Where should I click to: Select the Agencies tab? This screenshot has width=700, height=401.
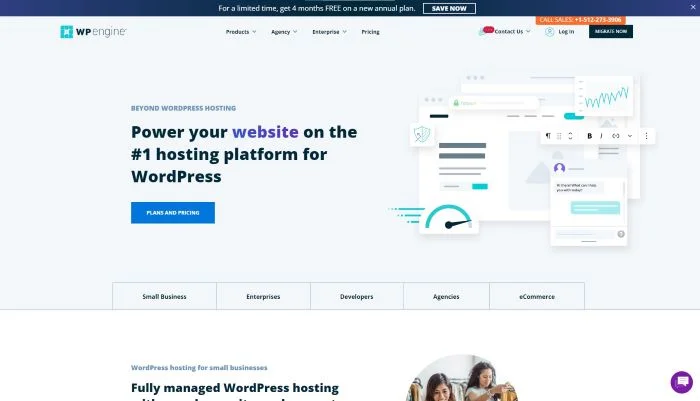[446, 297]
